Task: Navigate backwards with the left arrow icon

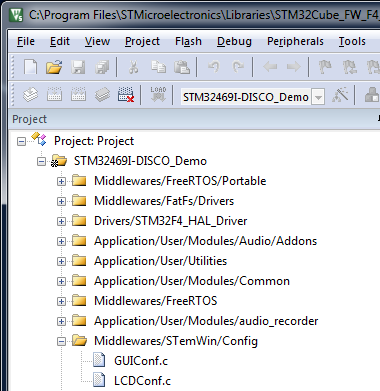Action: [x=270, y=67]
